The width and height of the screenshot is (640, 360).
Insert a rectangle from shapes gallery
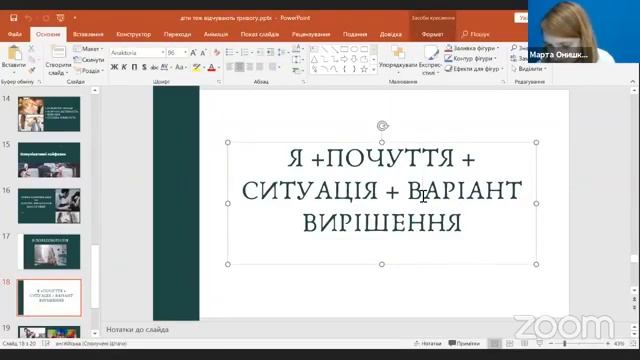click(x=344, y=49)
